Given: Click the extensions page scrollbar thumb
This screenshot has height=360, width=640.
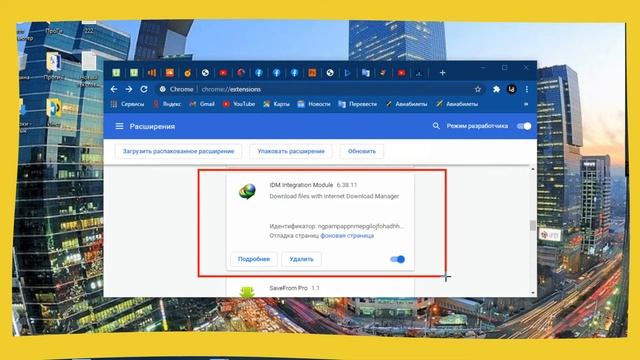Looking at the screenshot, I should point(533,225).
